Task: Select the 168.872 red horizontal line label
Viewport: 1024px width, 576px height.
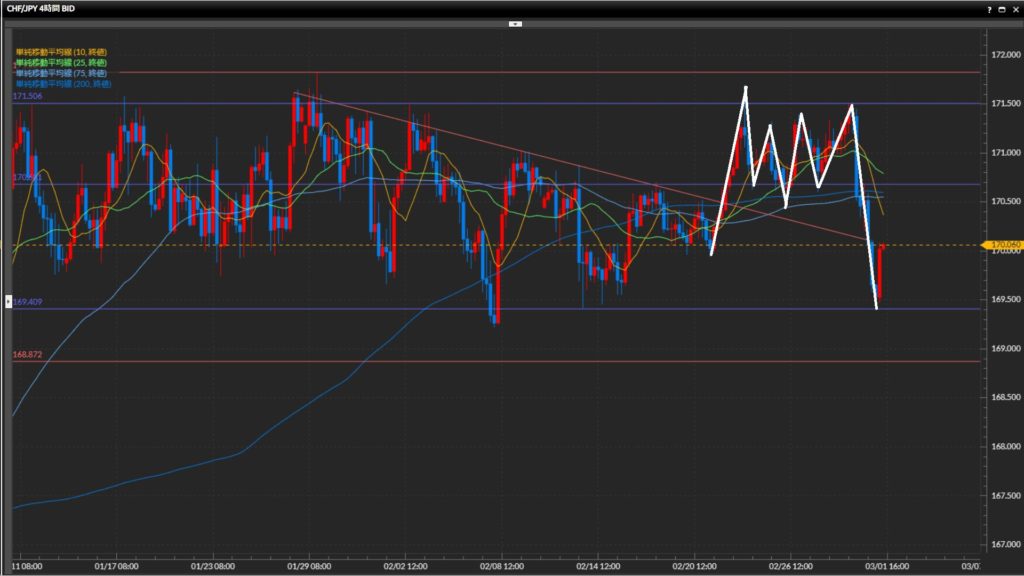Action: tap(27, 354)
